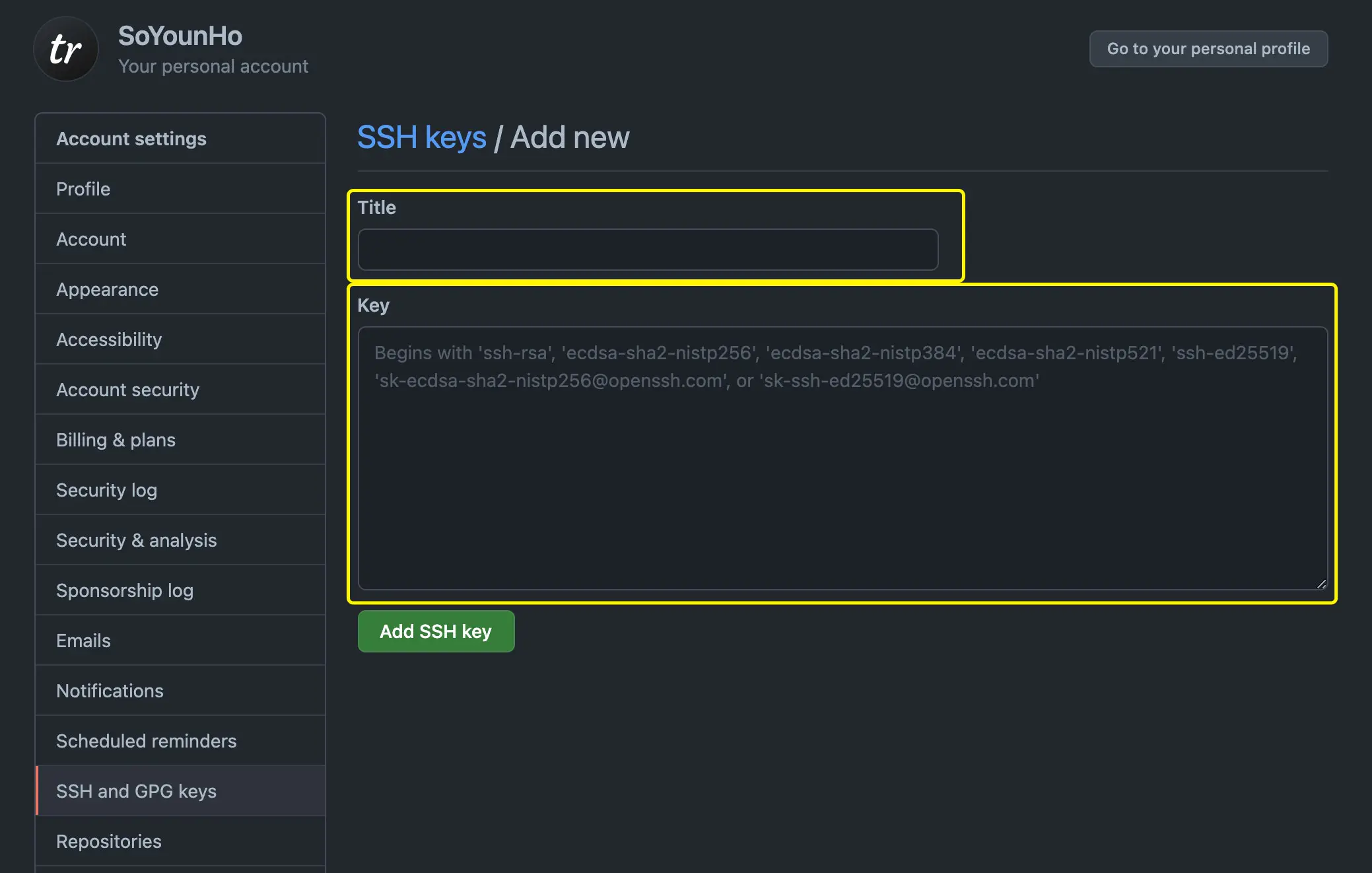Click the Title input field
This screenshot has width=1372, height=873.
click(x=648, y=250)
